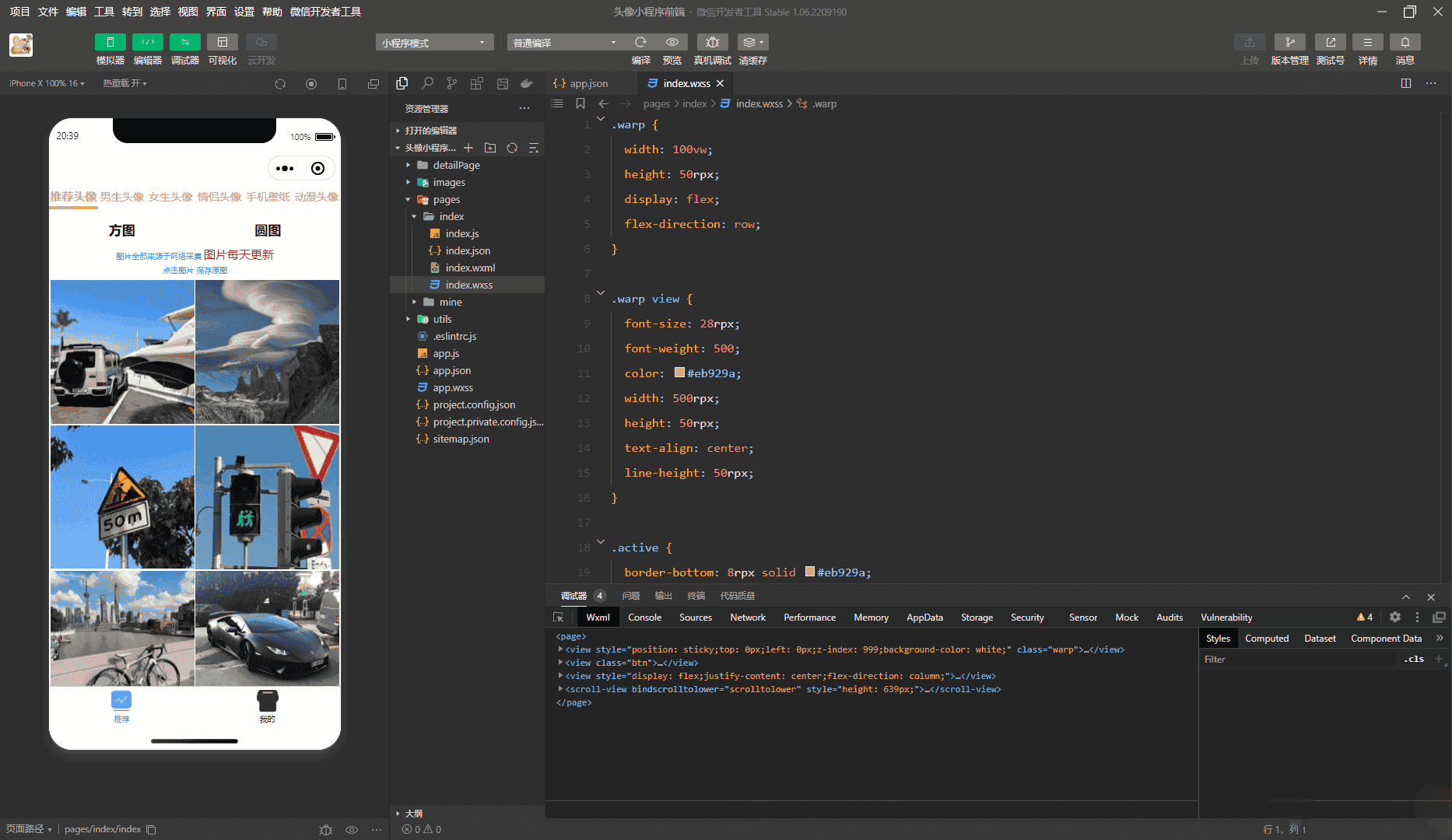The image size is (1452, 840).
Task: Split the editor view
Action: pyautogui.click(x=1406, y=83)
